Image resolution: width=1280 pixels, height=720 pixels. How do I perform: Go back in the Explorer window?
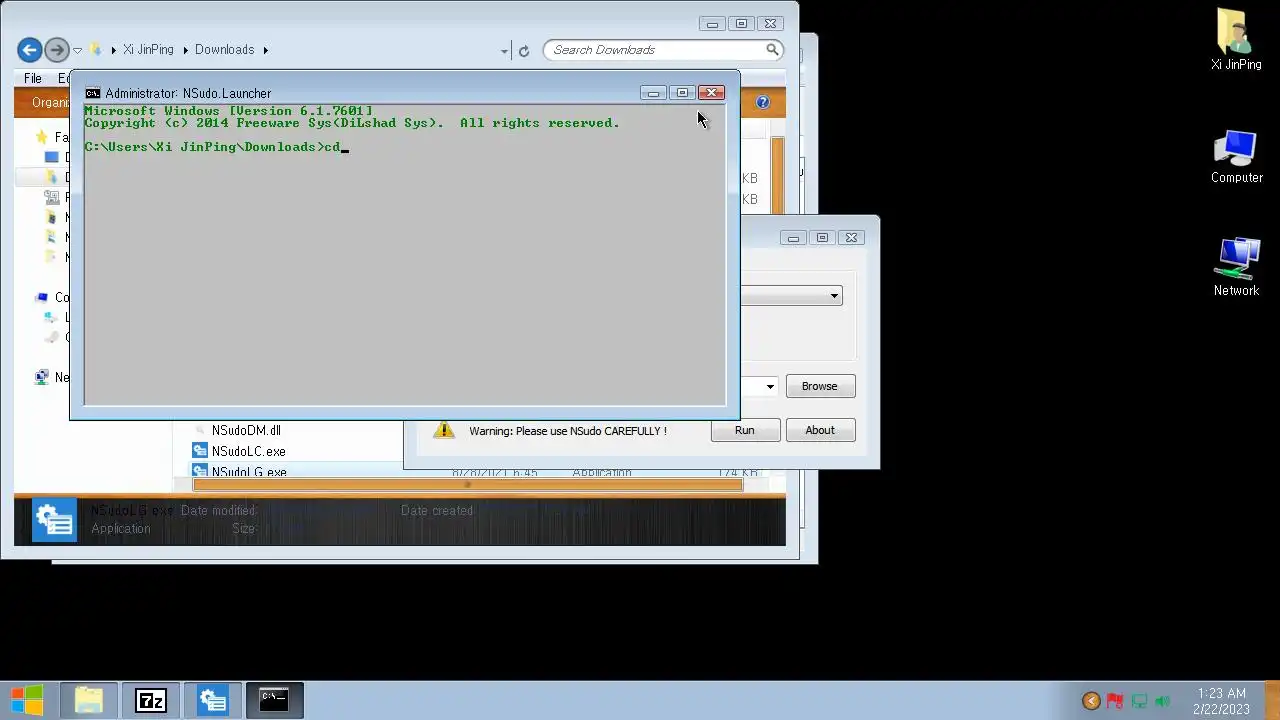(x=29, y=49)
